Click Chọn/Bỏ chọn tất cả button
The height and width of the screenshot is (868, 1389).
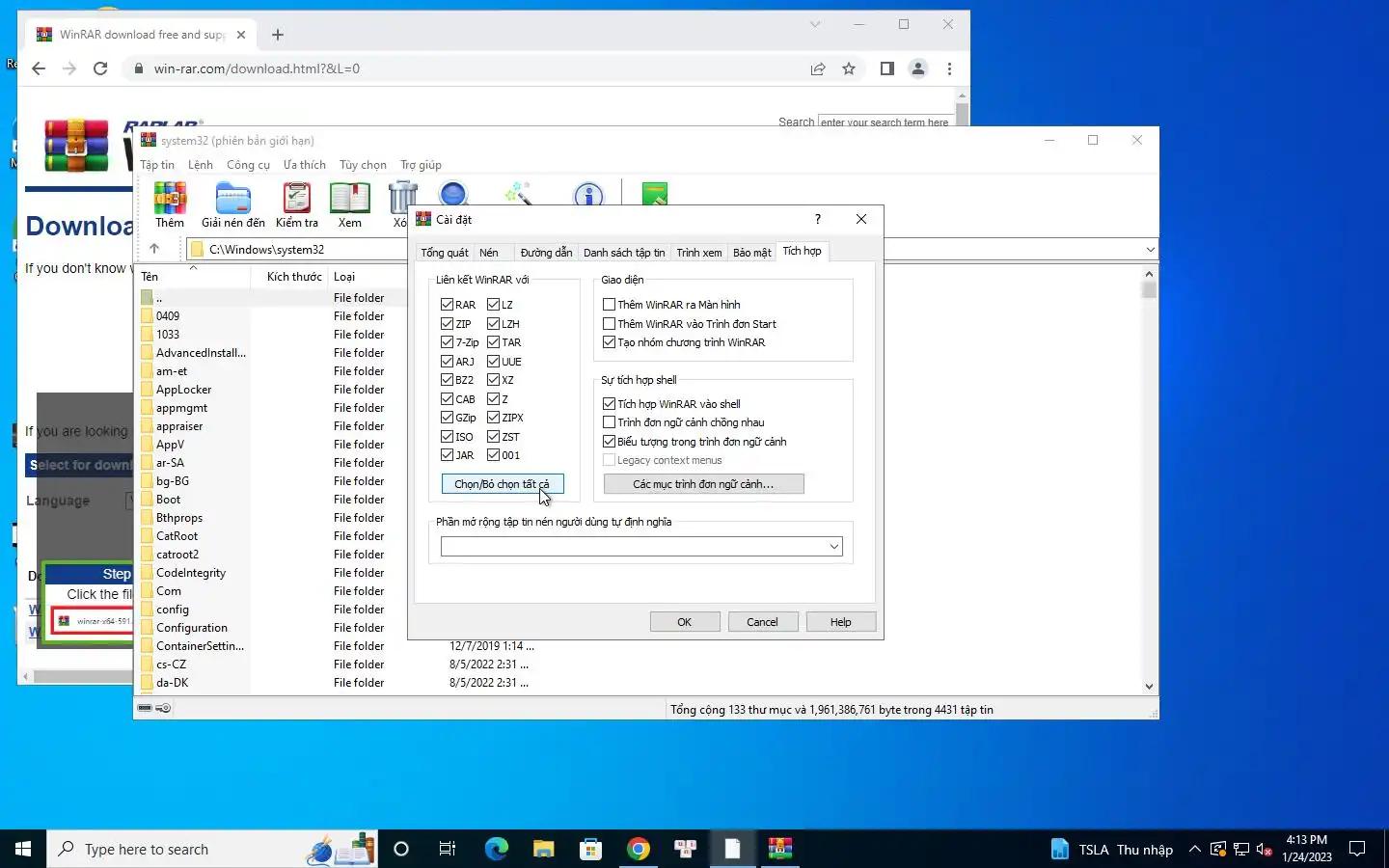[x=502, y=484]
